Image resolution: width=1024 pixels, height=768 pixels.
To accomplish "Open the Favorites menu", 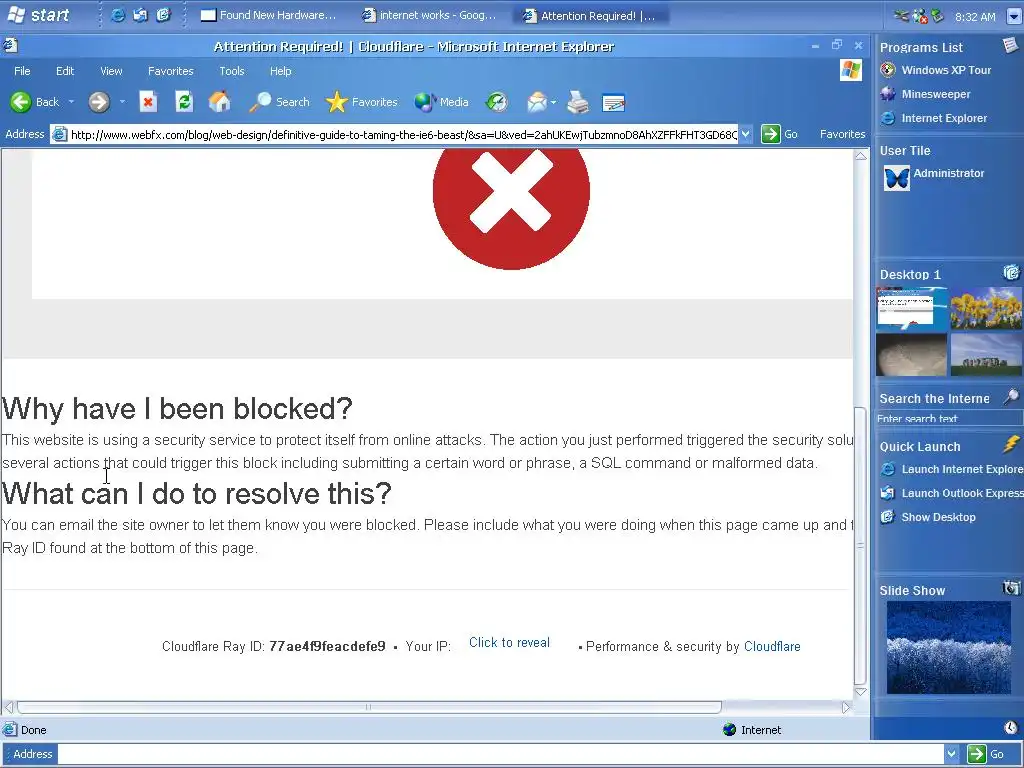I will 170,71.
